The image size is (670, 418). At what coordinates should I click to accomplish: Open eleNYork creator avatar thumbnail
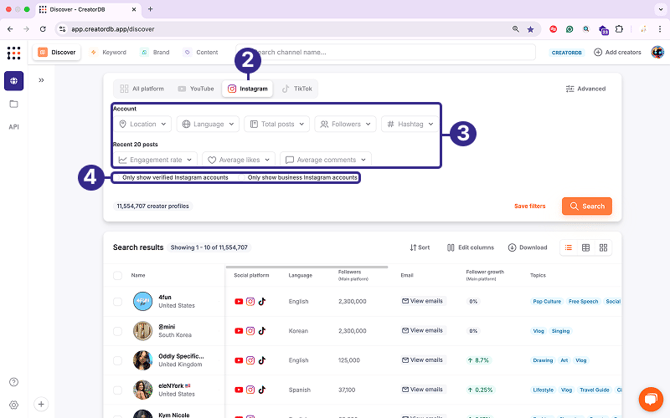pyautogui.click(x=143, y=390)
